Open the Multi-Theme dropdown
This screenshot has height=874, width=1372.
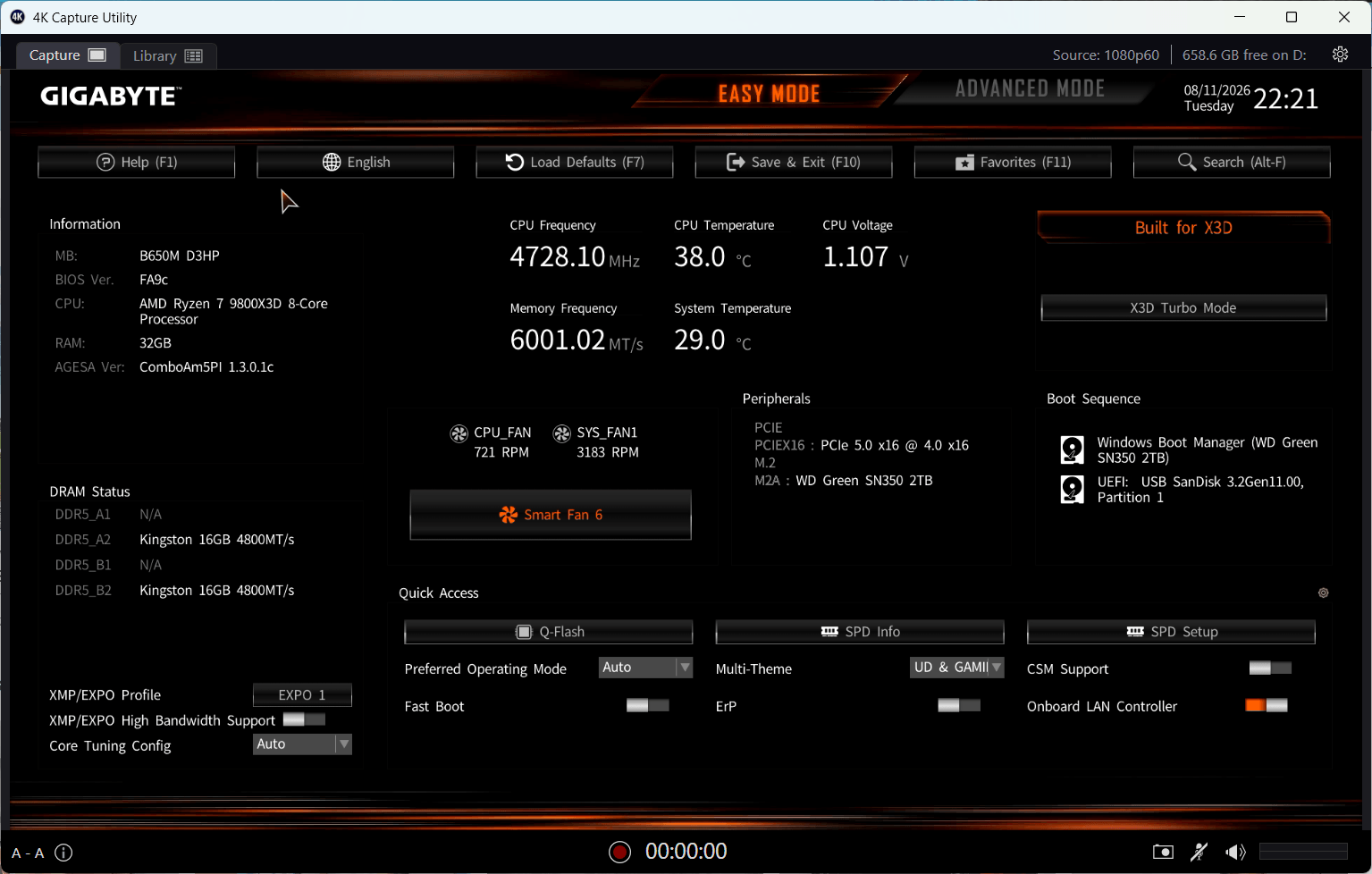[956, 668]
